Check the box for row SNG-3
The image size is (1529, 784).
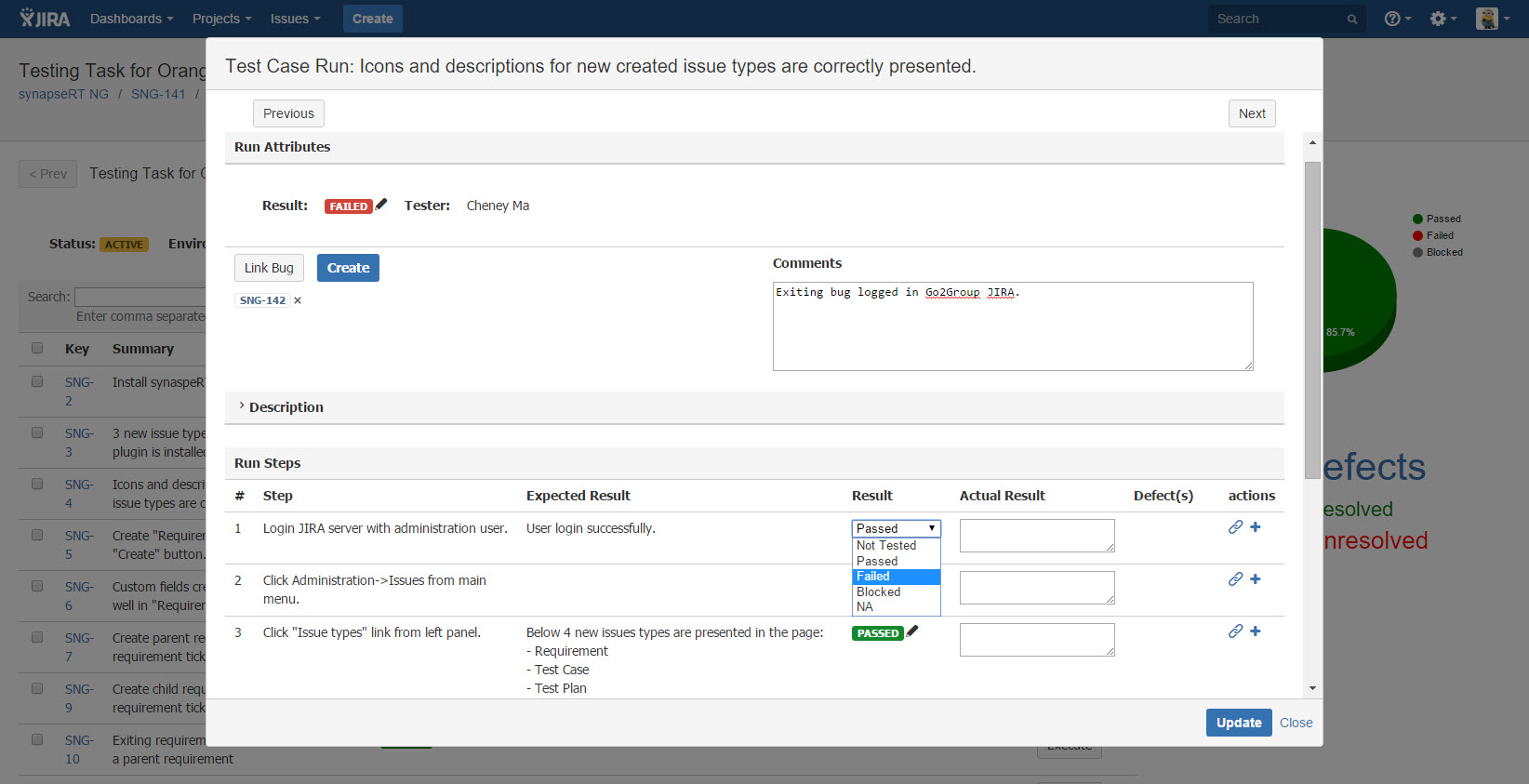pos(37,432)
